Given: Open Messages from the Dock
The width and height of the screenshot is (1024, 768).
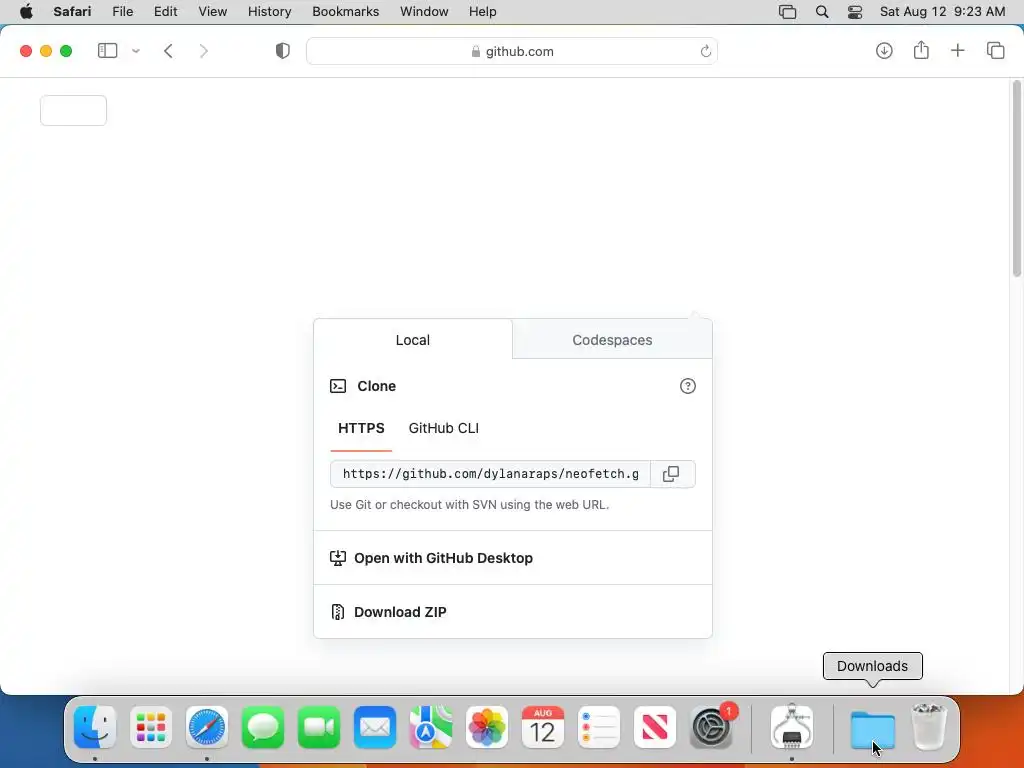Looking at the screenshot, I should pos(263,728).
